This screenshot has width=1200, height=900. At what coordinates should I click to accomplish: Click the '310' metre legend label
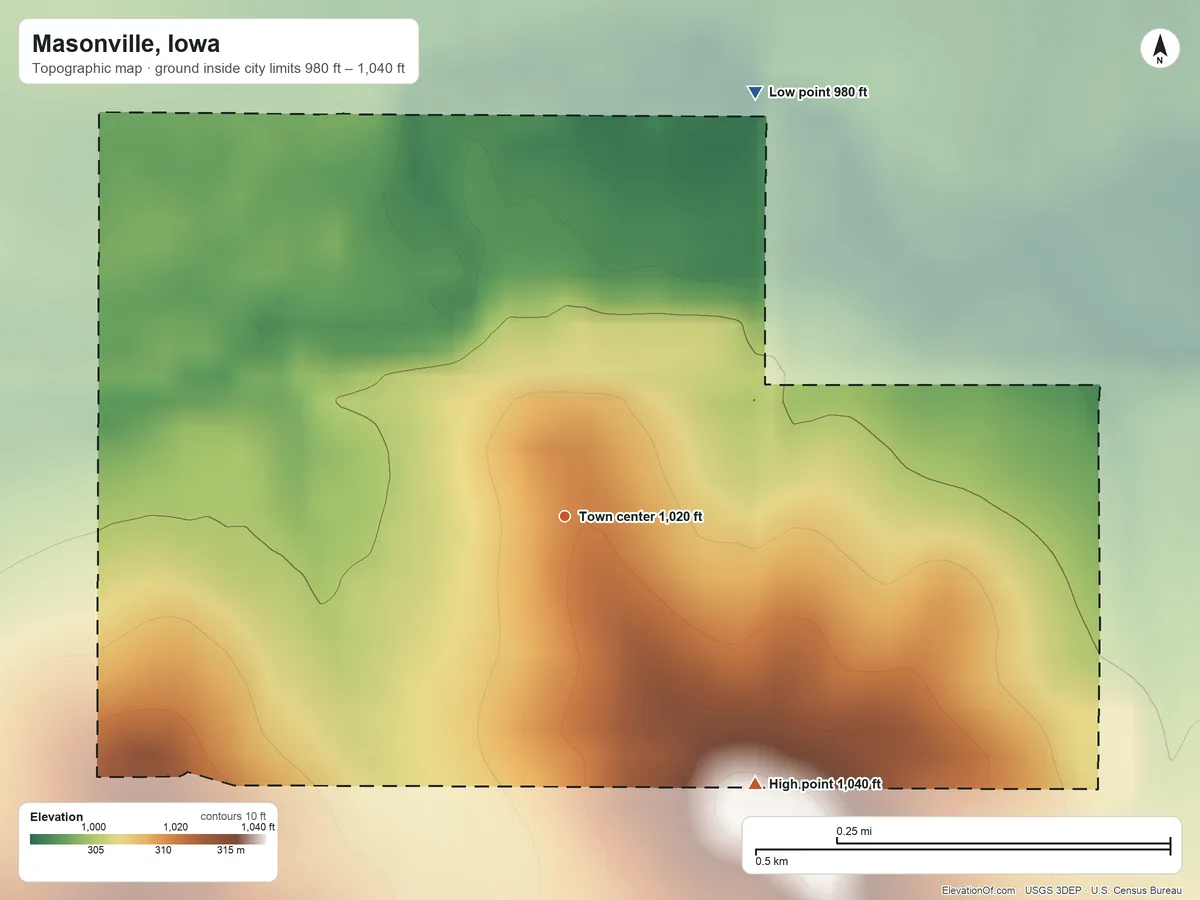163,851
